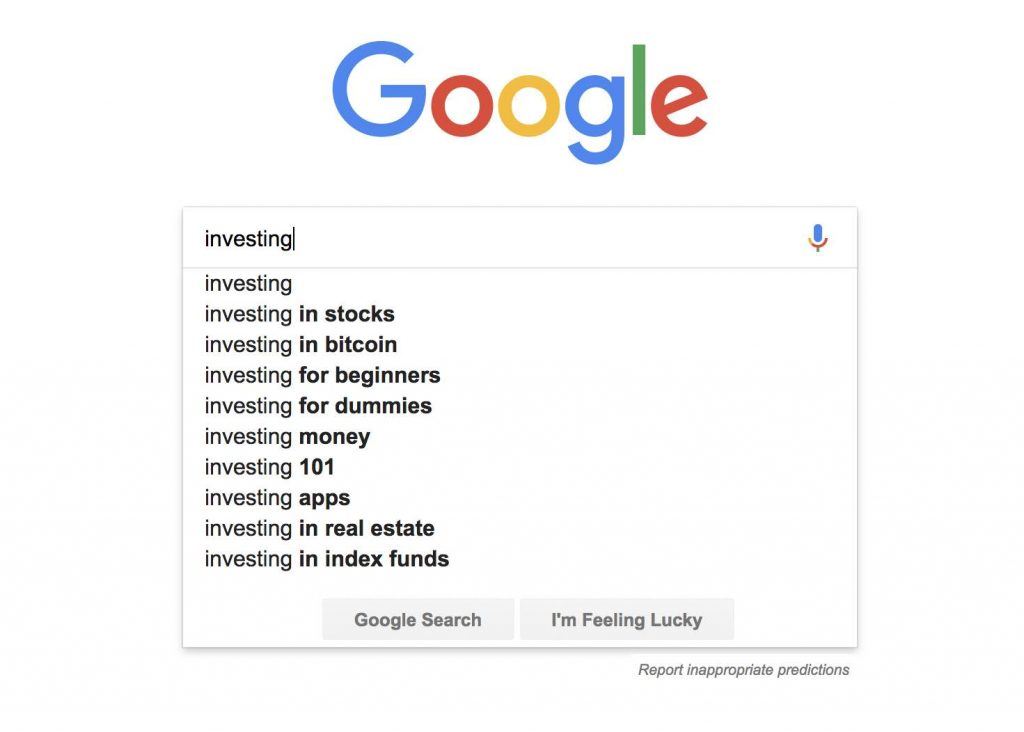Select the suggestion 'investing money'
Screen dimensions: 1024x732
point(286,437)
